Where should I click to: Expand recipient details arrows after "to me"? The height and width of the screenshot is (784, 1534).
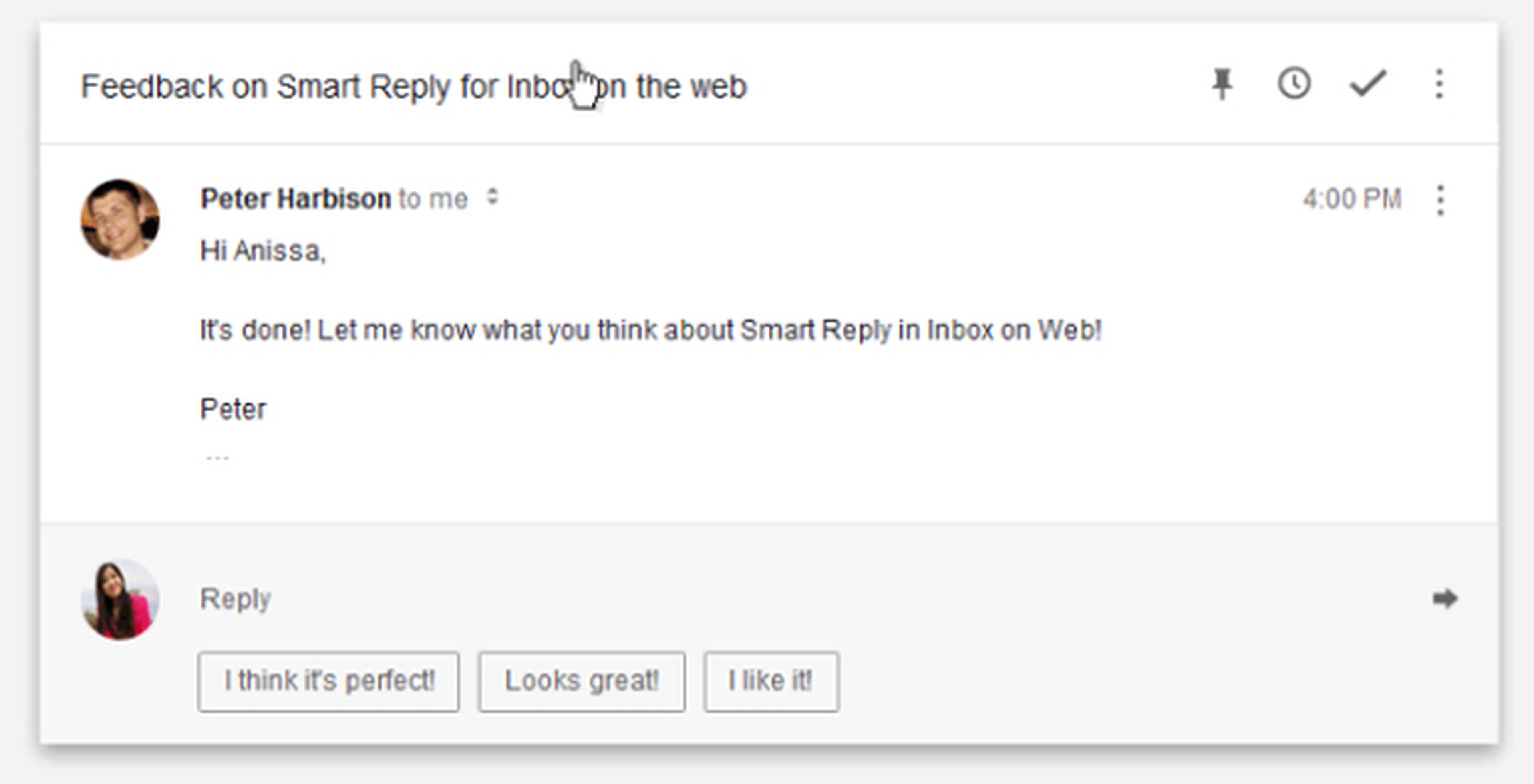pos(493,197)
